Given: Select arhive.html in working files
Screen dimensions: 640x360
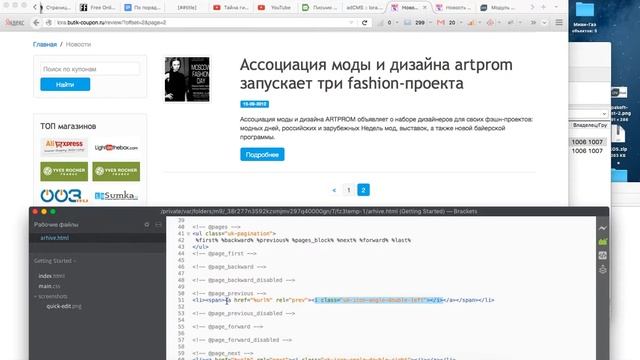Looking at the screenshot, I should pos(54,238).
